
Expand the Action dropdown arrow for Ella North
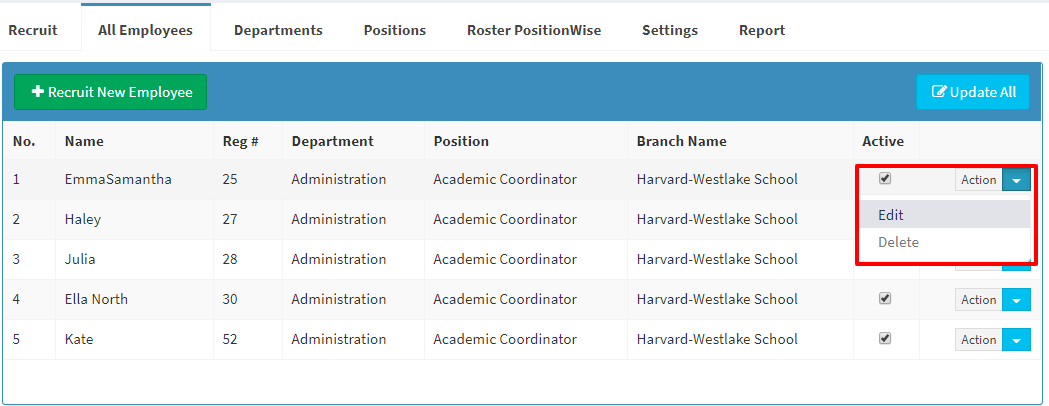click(1016, 300)
